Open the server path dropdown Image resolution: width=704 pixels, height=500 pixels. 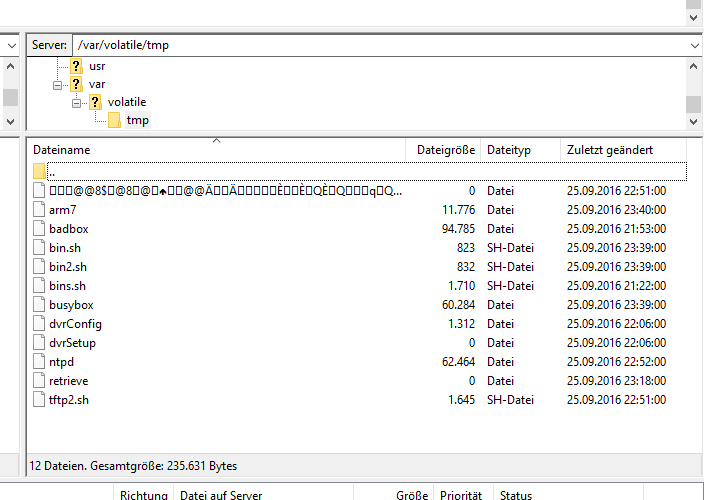694,45
